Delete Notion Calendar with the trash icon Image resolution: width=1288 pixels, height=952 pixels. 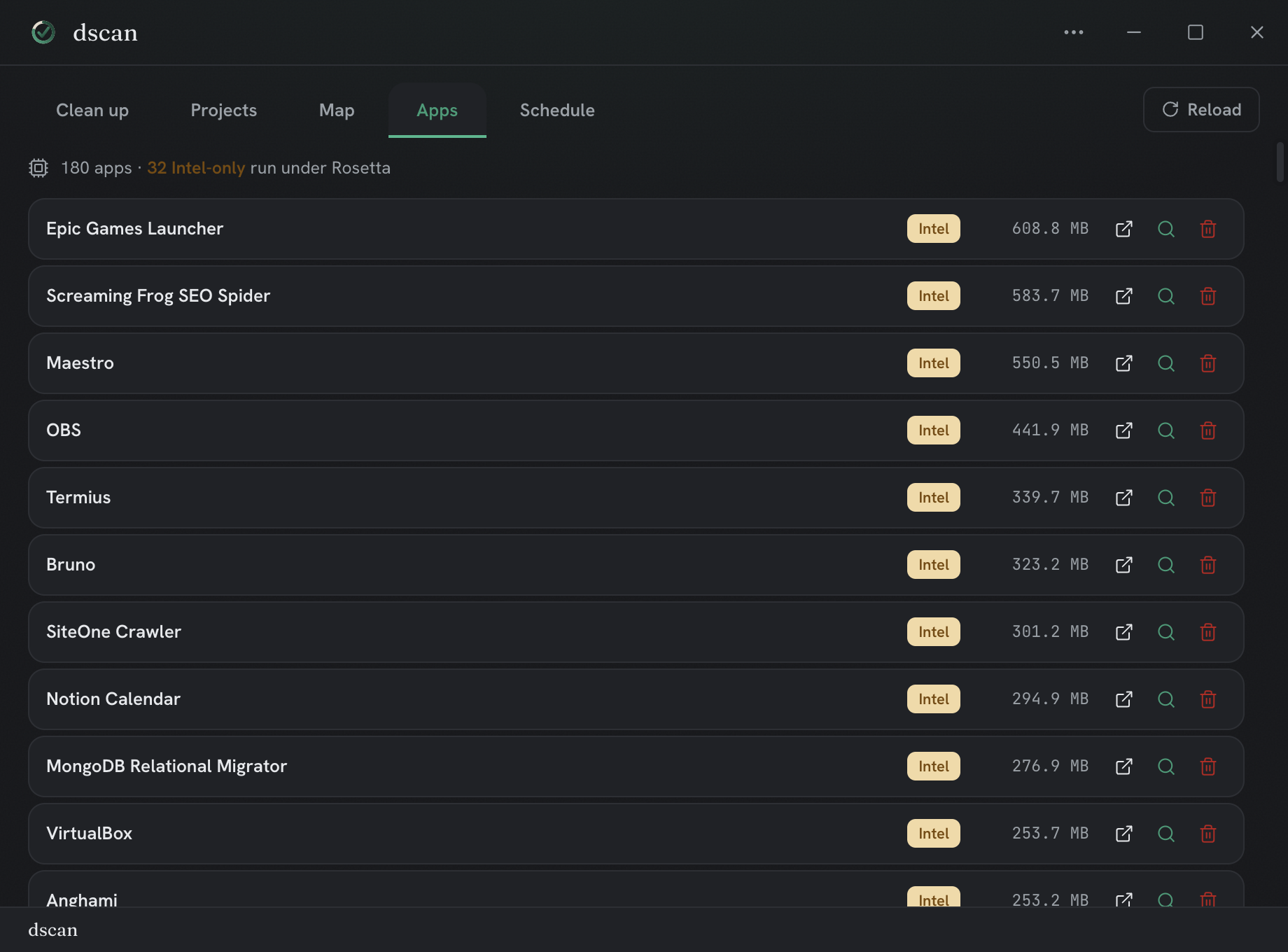pyautogui.click(x=1208, y=699)
